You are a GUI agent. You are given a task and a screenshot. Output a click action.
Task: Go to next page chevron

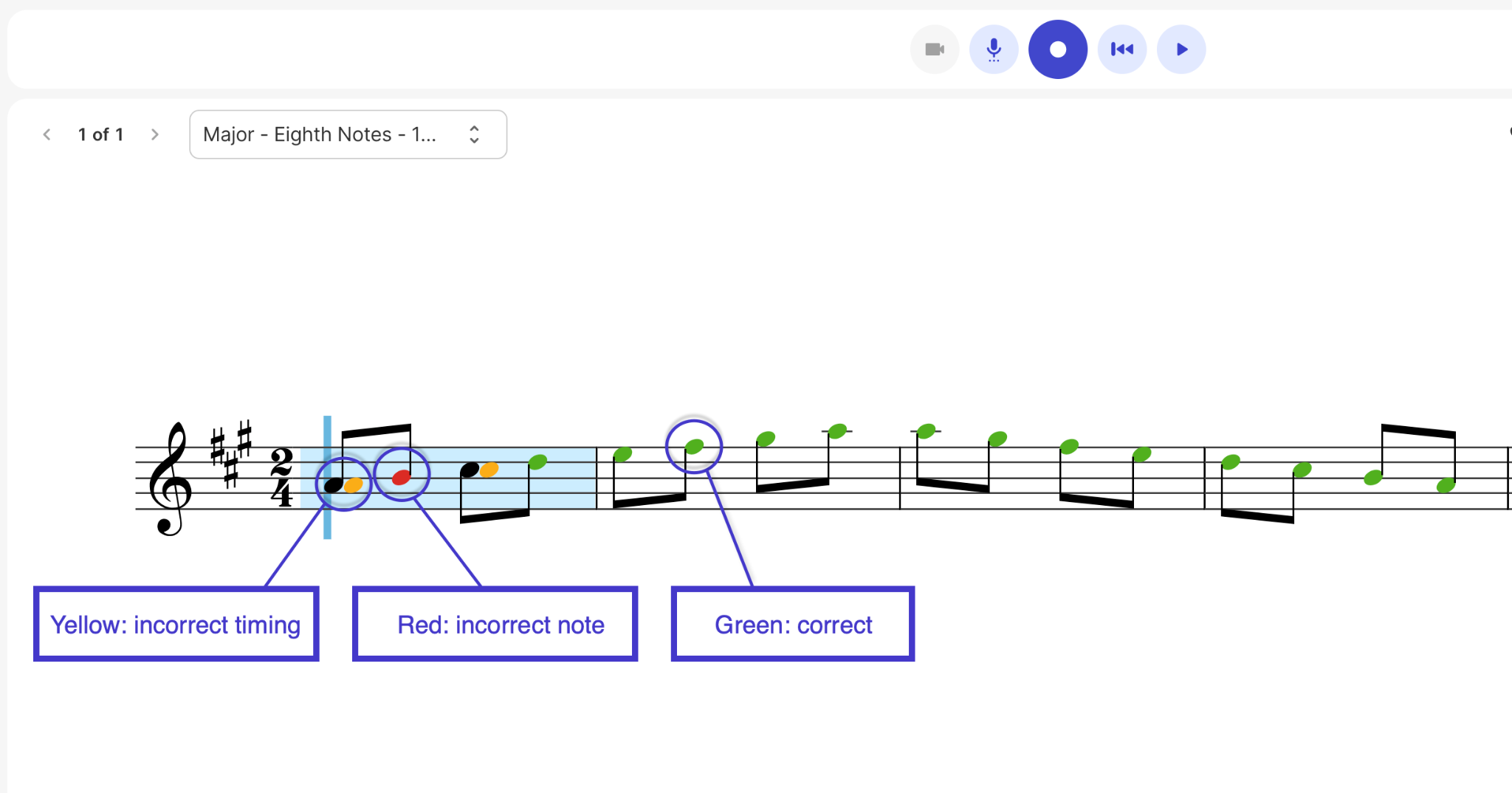click(x=154, y=134)
